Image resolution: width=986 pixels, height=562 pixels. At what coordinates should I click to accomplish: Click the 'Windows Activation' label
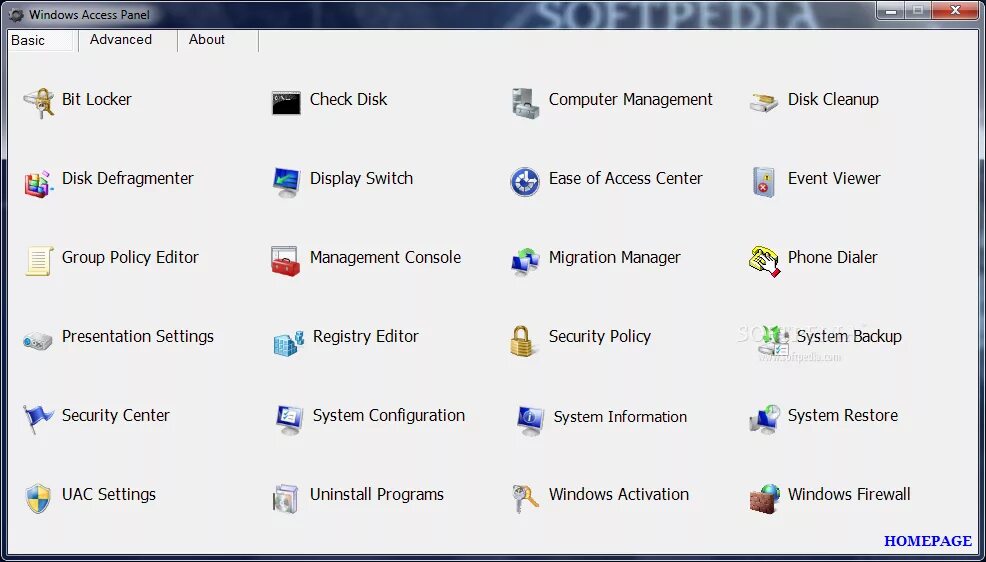(619, 495)
